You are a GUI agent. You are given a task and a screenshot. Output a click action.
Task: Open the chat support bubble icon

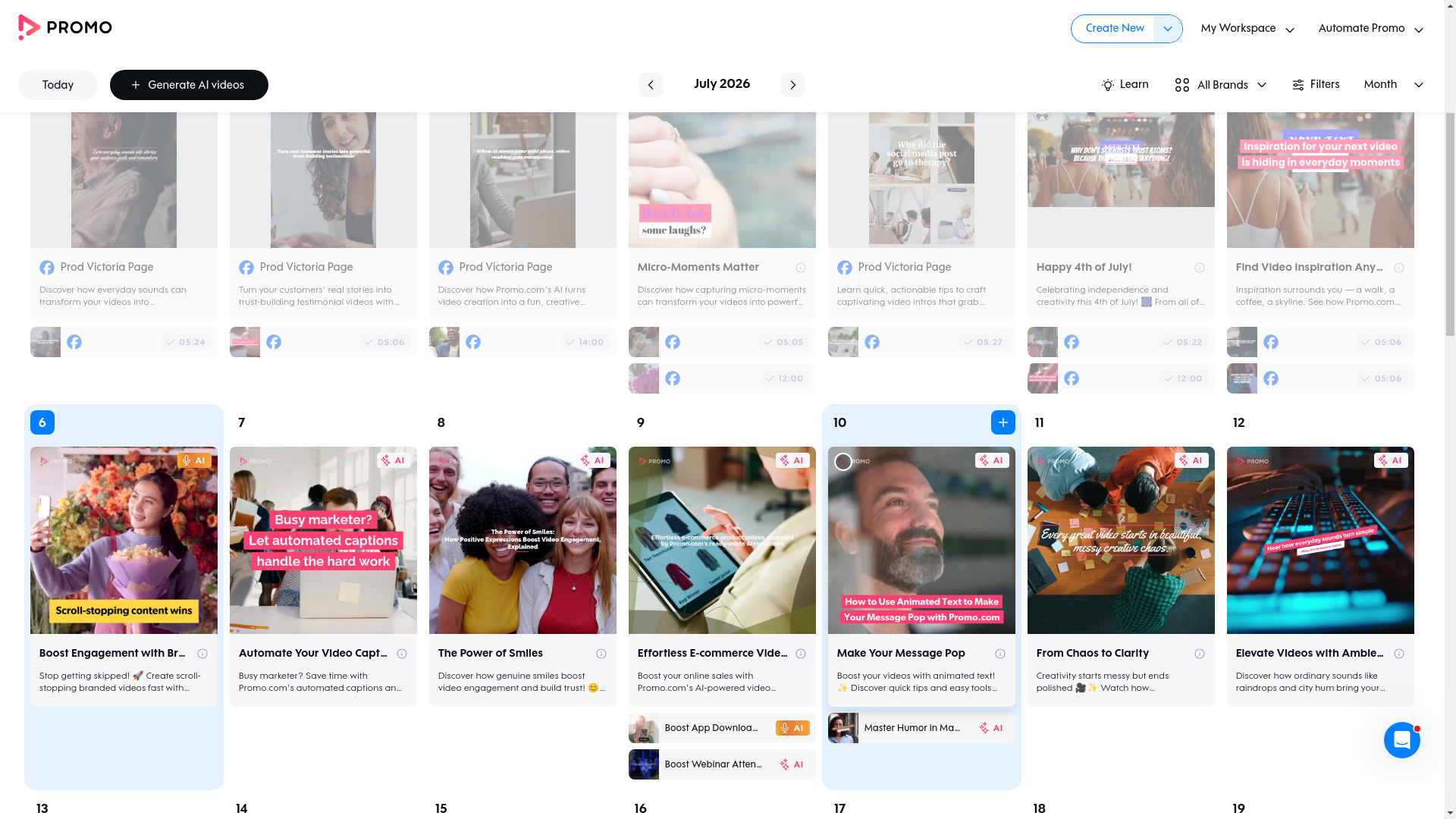(x=1401, y=740)
